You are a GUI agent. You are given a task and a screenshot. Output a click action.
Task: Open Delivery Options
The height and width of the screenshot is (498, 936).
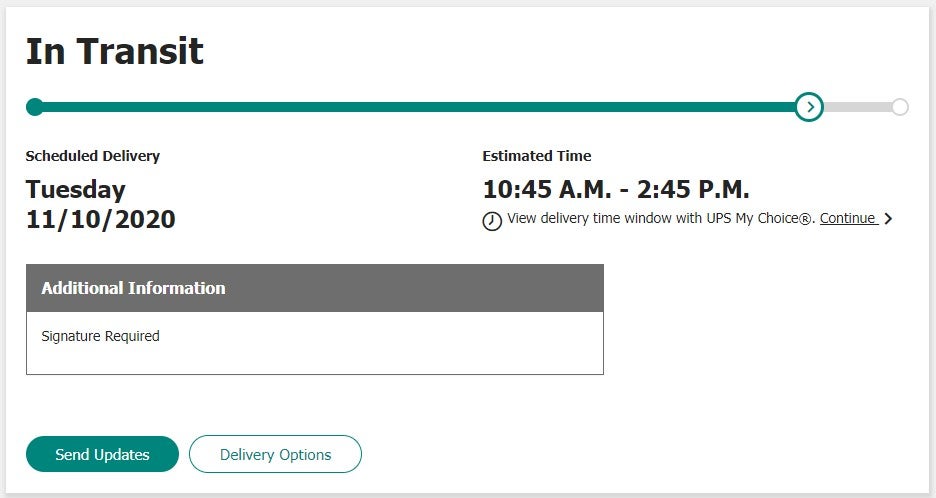(x=275, y=454)
